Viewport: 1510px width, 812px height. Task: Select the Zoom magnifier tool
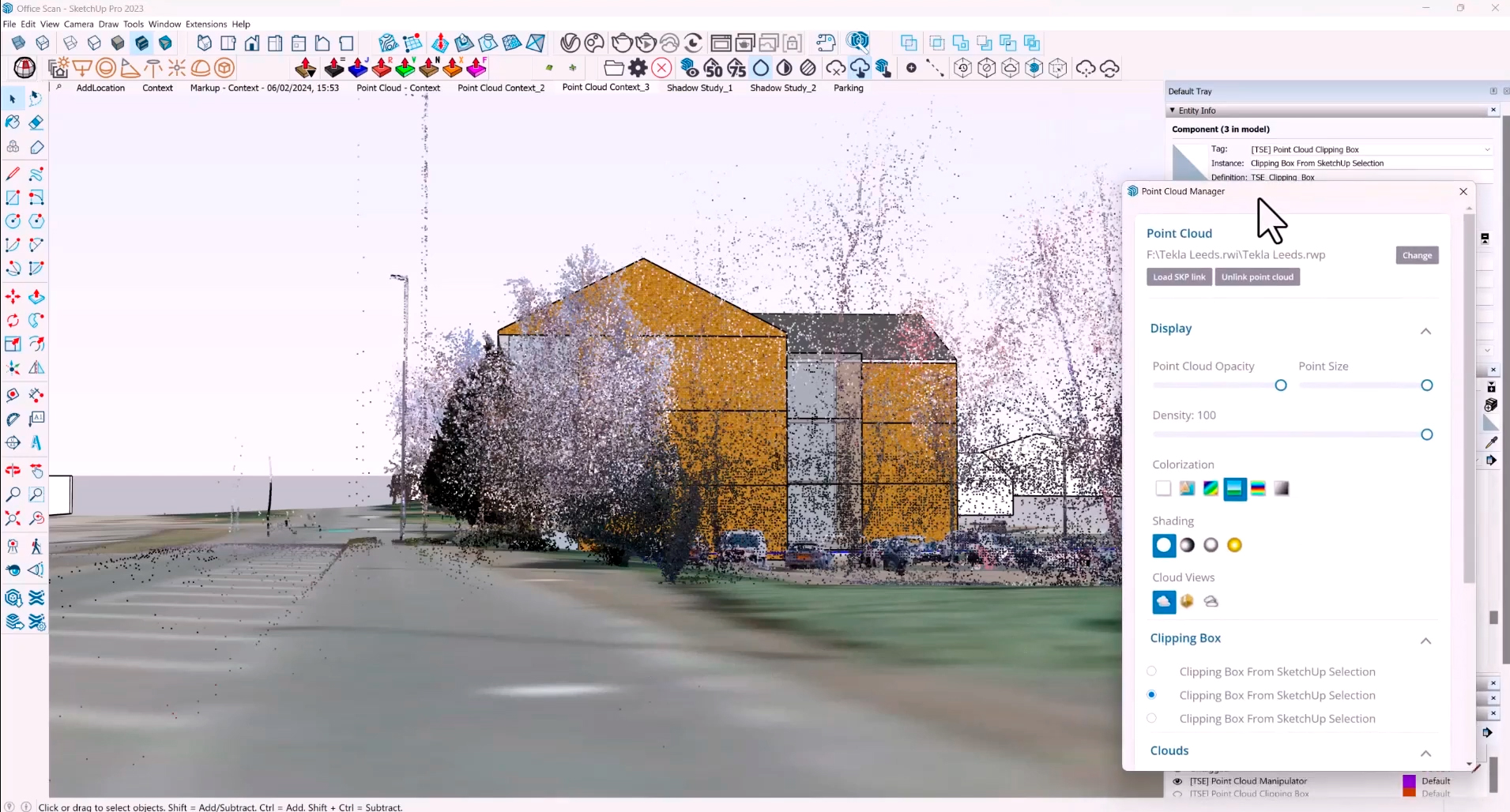13,494
